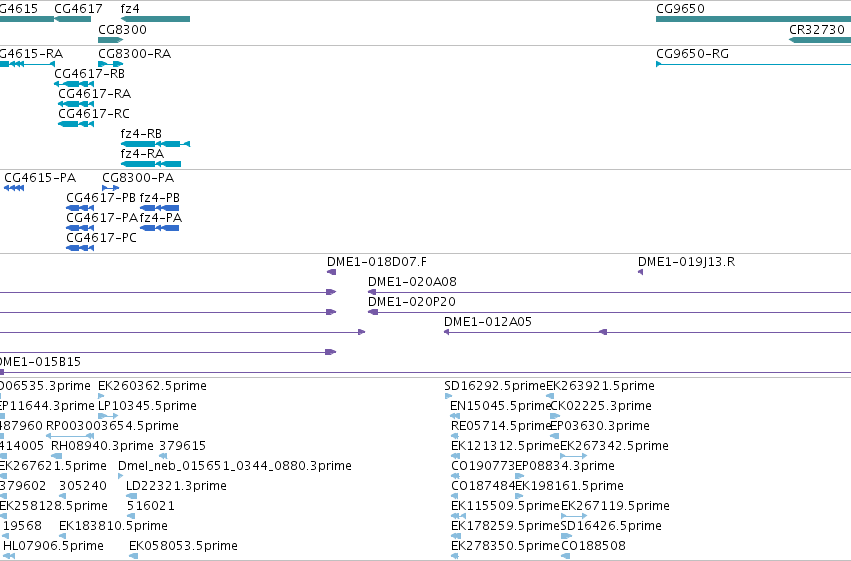Click protein CG8300-PA label
The width and height of the screenshot is (851, 561).
coord(138,178)
